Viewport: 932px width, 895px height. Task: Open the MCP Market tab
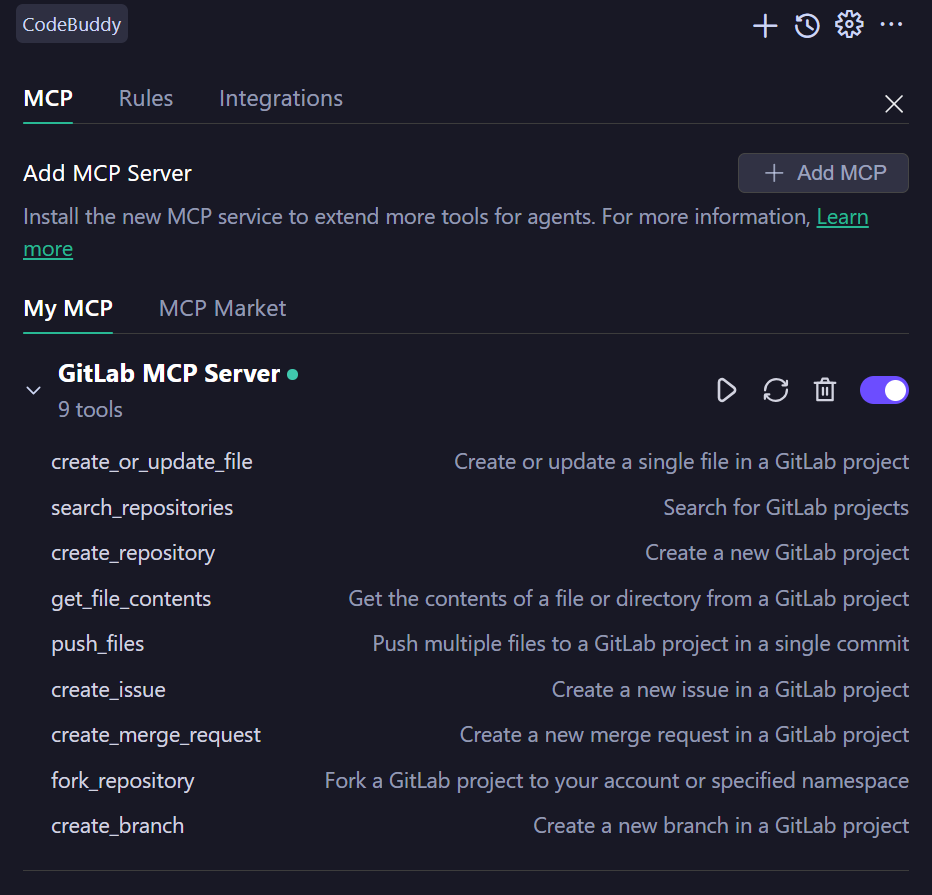(222, 308)
